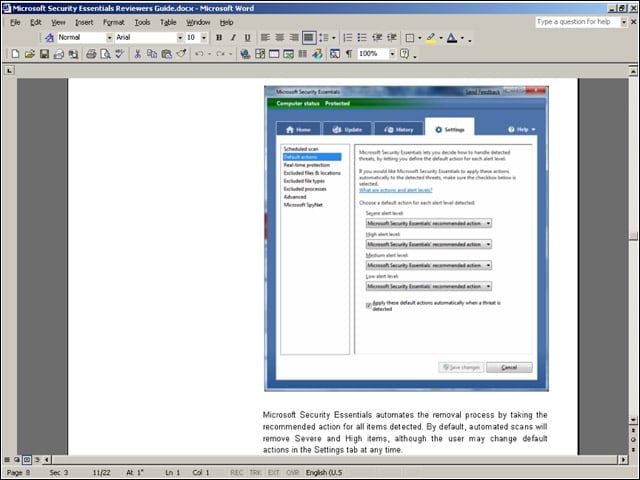Set Center alignment

(280, 38)
